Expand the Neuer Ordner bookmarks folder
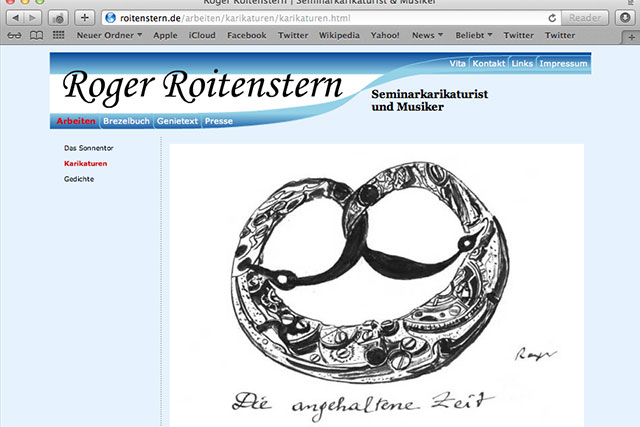Viewport: 640px width, 427px height. click(109, 35)
